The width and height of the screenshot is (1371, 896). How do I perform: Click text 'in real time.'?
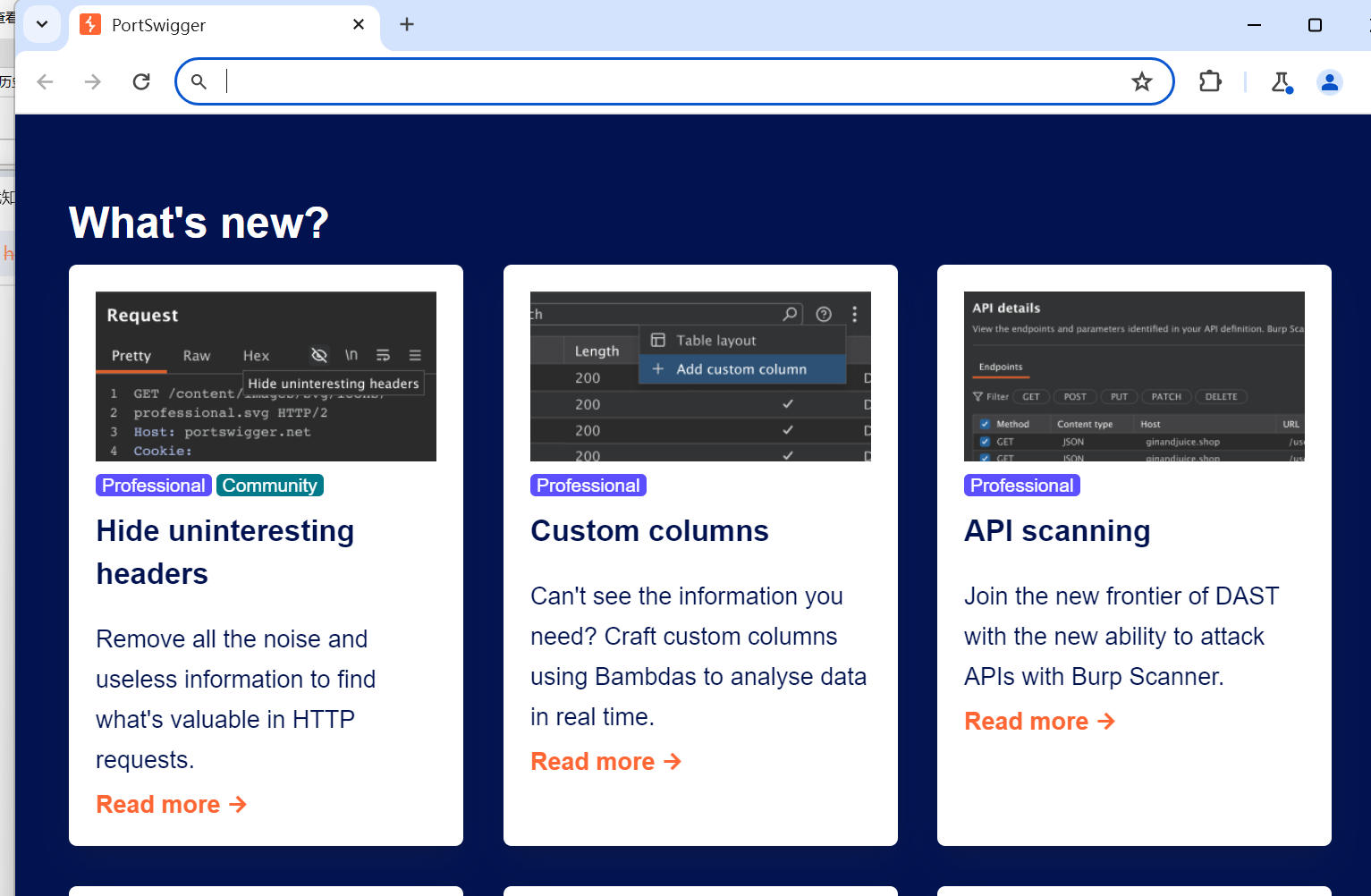pos(592,717)
